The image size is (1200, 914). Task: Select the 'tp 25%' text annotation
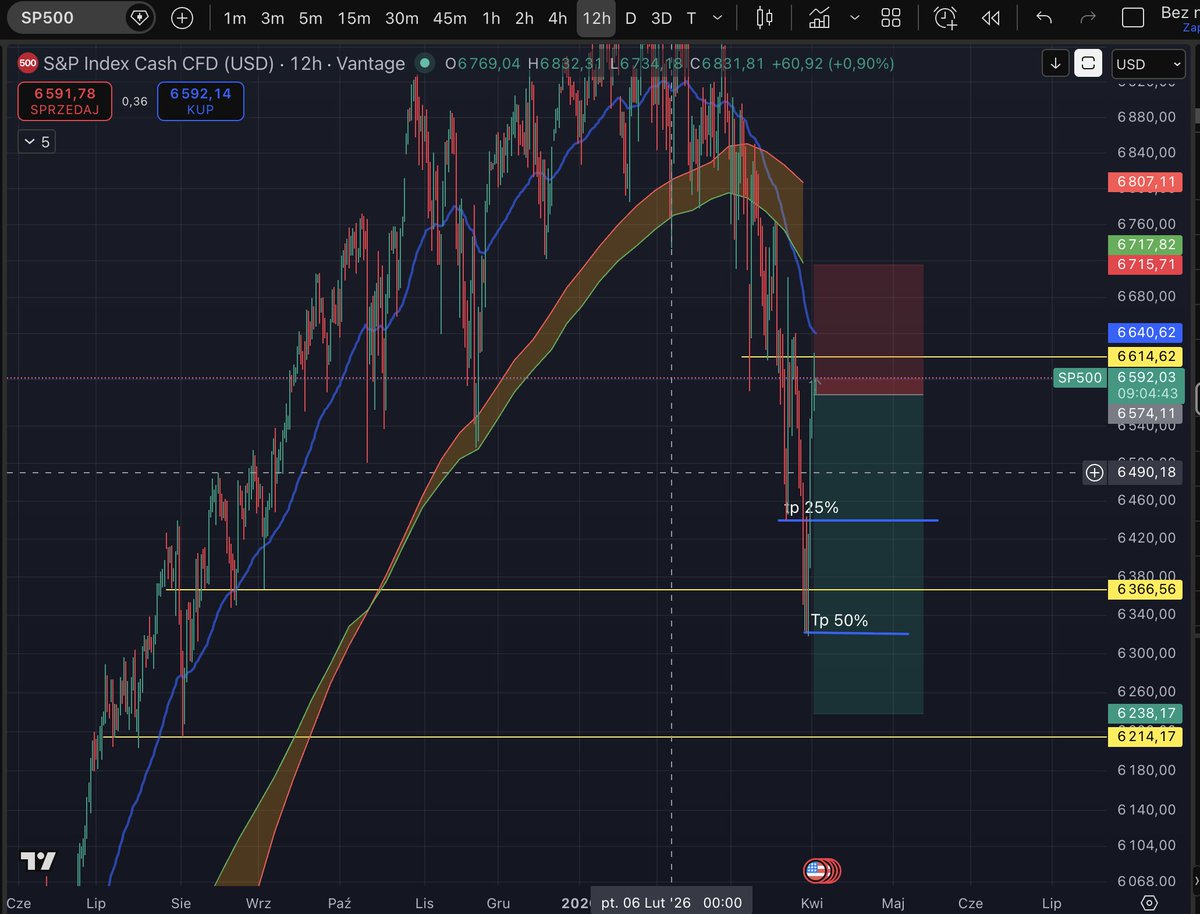pos(812,508)
